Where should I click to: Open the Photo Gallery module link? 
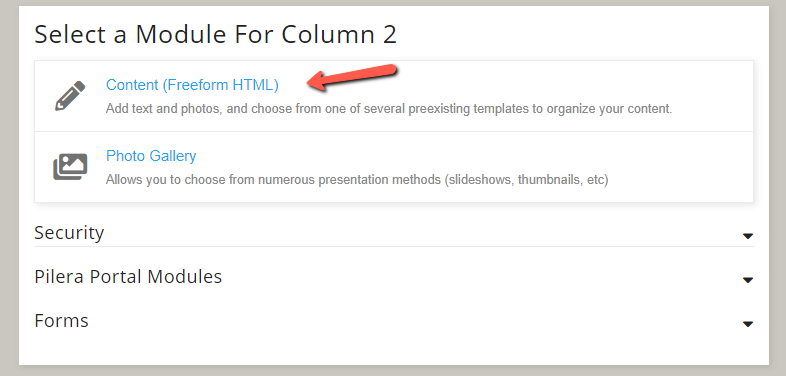click(151, 156)
